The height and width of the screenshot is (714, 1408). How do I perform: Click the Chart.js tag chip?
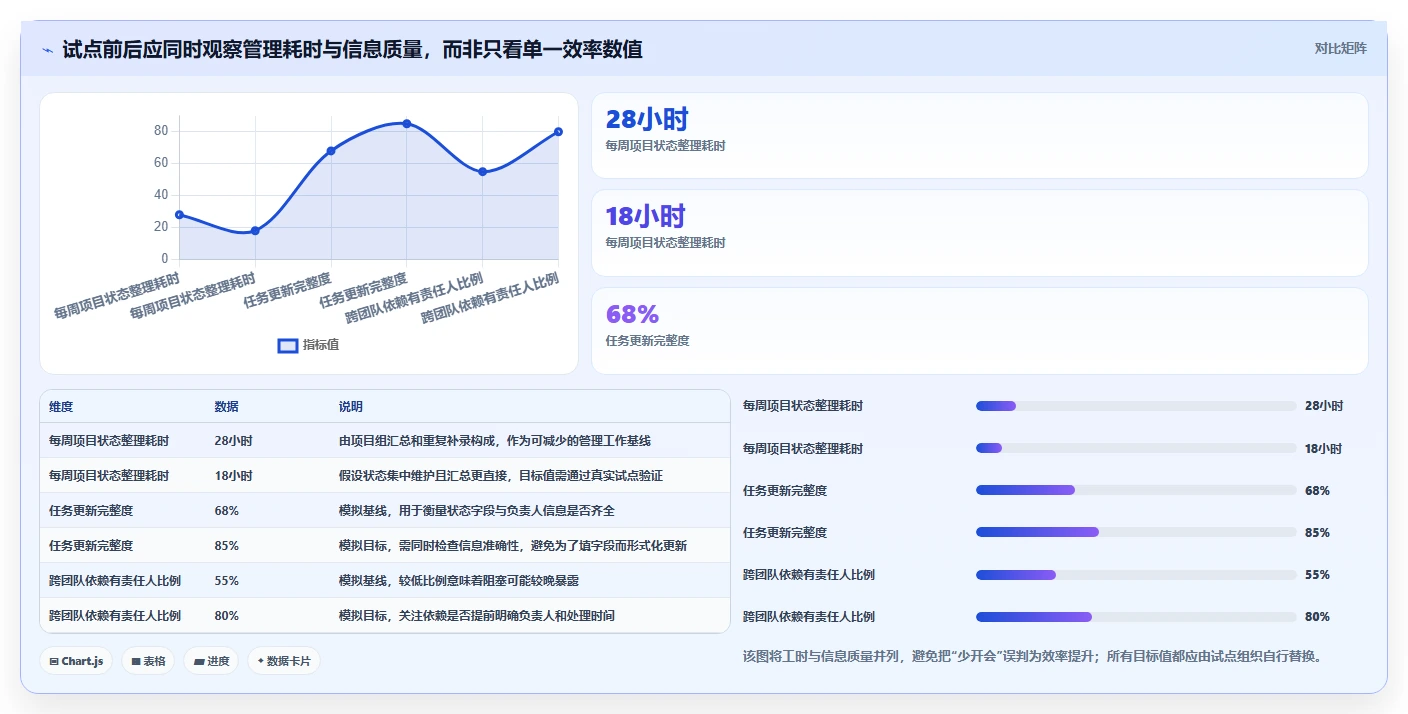(76, 661)
